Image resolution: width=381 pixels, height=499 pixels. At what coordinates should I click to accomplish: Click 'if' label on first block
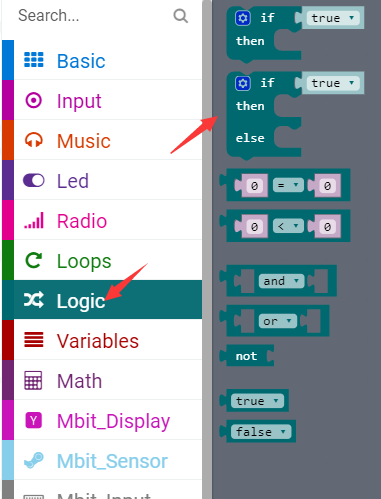tap(267, 18)
